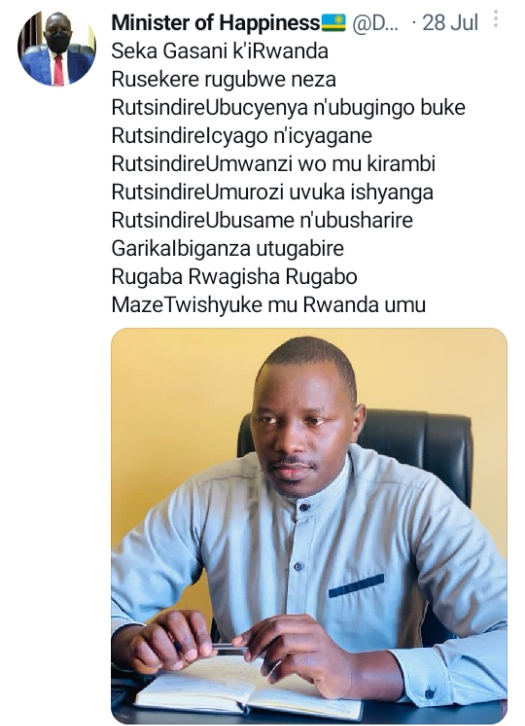Click text 'RutsindireUmwanzi wo mu kirambi'
Viewport: 525px width, 726px height.
point(274,164)
